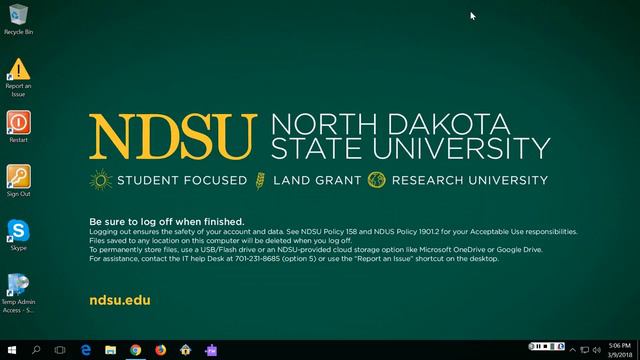Viewport: 640px width, 360px height.
Task: Open Task View on the taskbar
Action: (60, 350)
